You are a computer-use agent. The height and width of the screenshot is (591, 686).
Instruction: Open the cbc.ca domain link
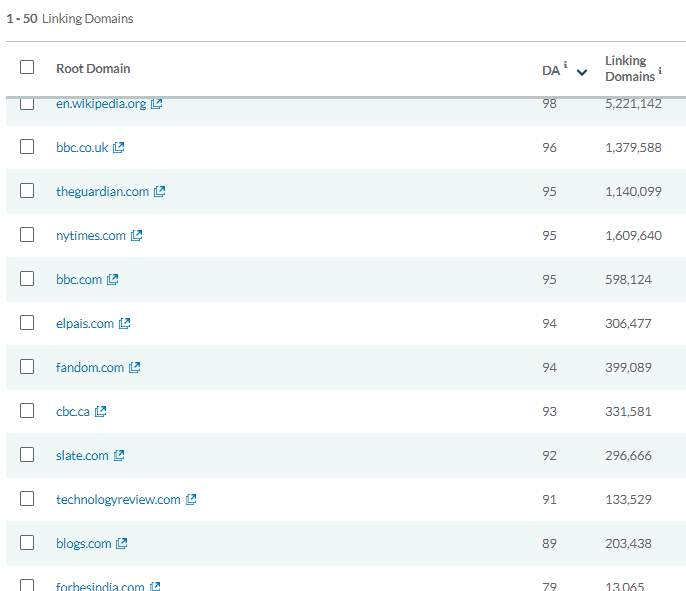point(73,411)
